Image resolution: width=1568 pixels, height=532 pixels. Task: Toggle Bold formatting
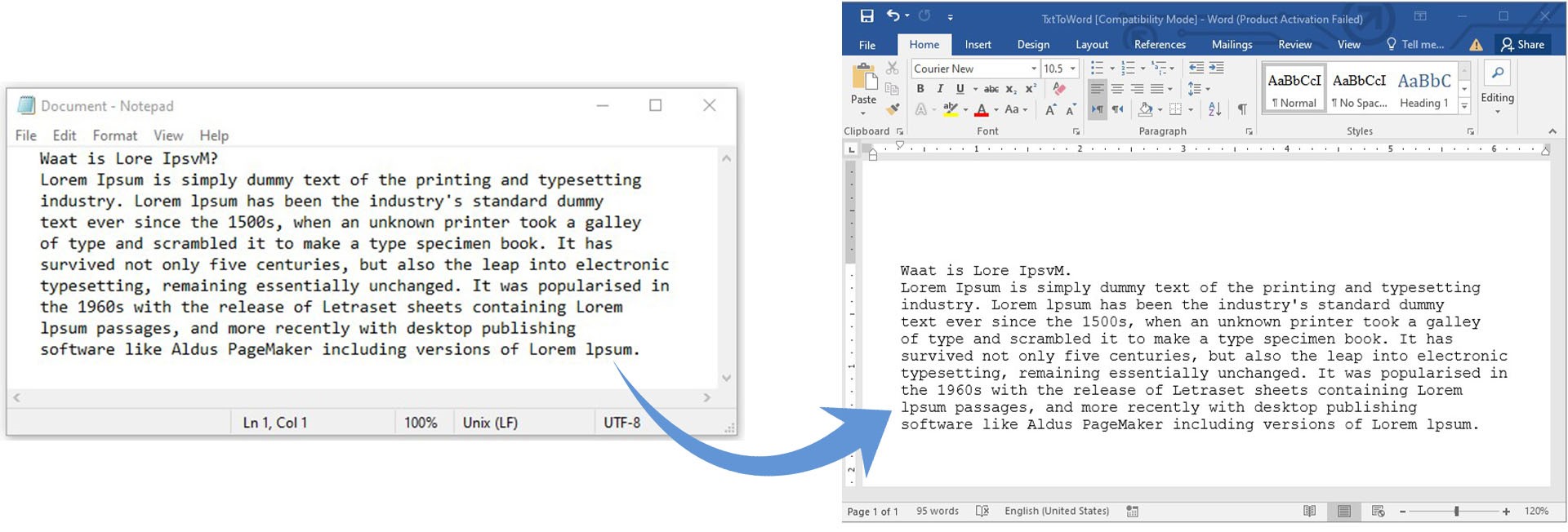pos(920,89)
